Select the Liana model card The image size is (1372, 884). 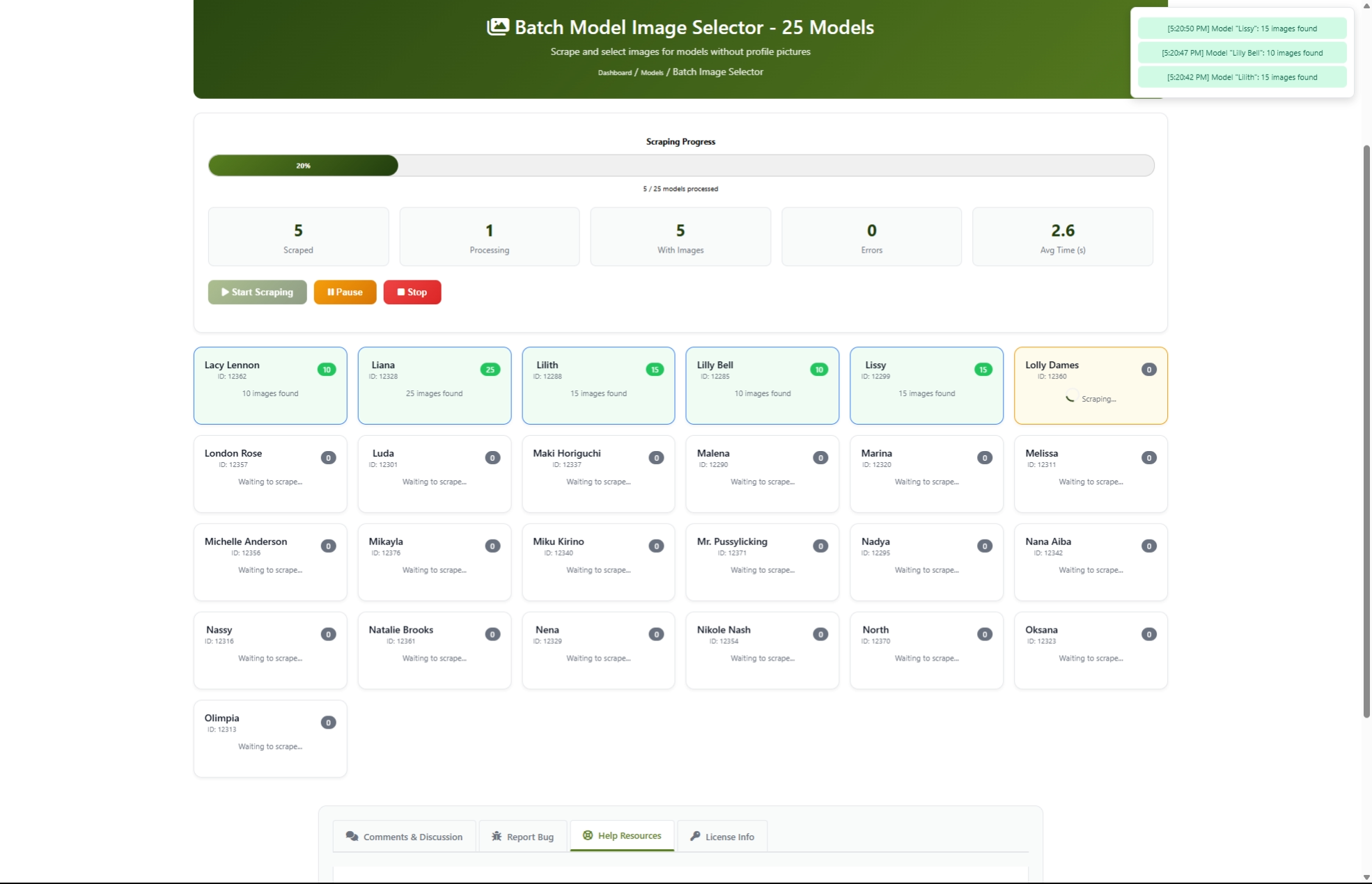coord(434,386)
